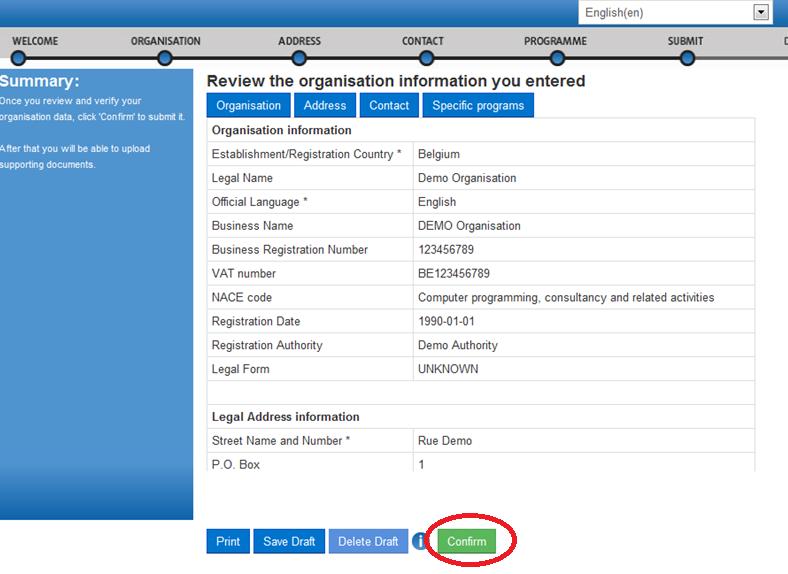
Task: Click the PROGRAMME step label
Action: [x=555, y=41]
